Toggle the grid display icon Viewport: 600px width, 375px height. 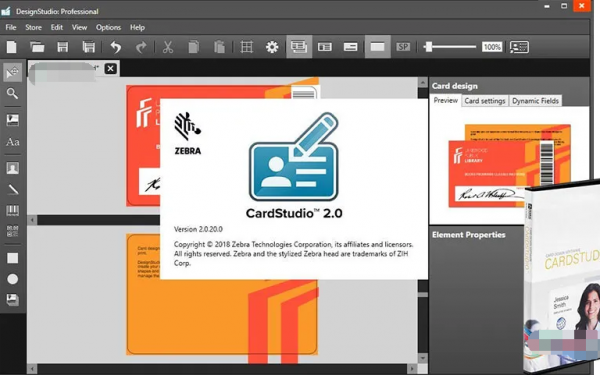coord(246,47)
